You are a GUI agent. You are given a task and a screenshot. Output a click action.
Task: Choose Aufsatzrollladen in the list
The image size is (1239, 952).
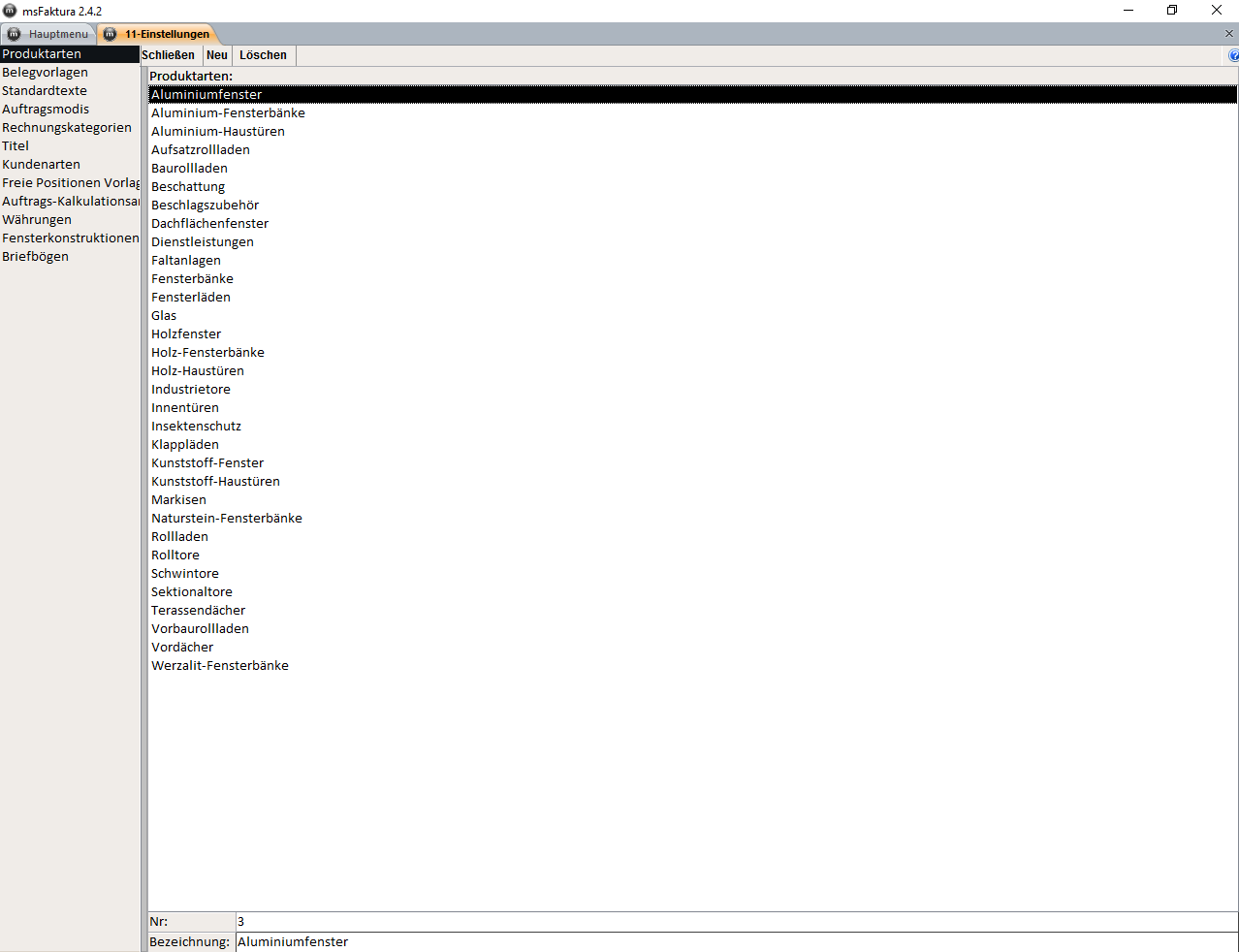(x=693, y=150)
